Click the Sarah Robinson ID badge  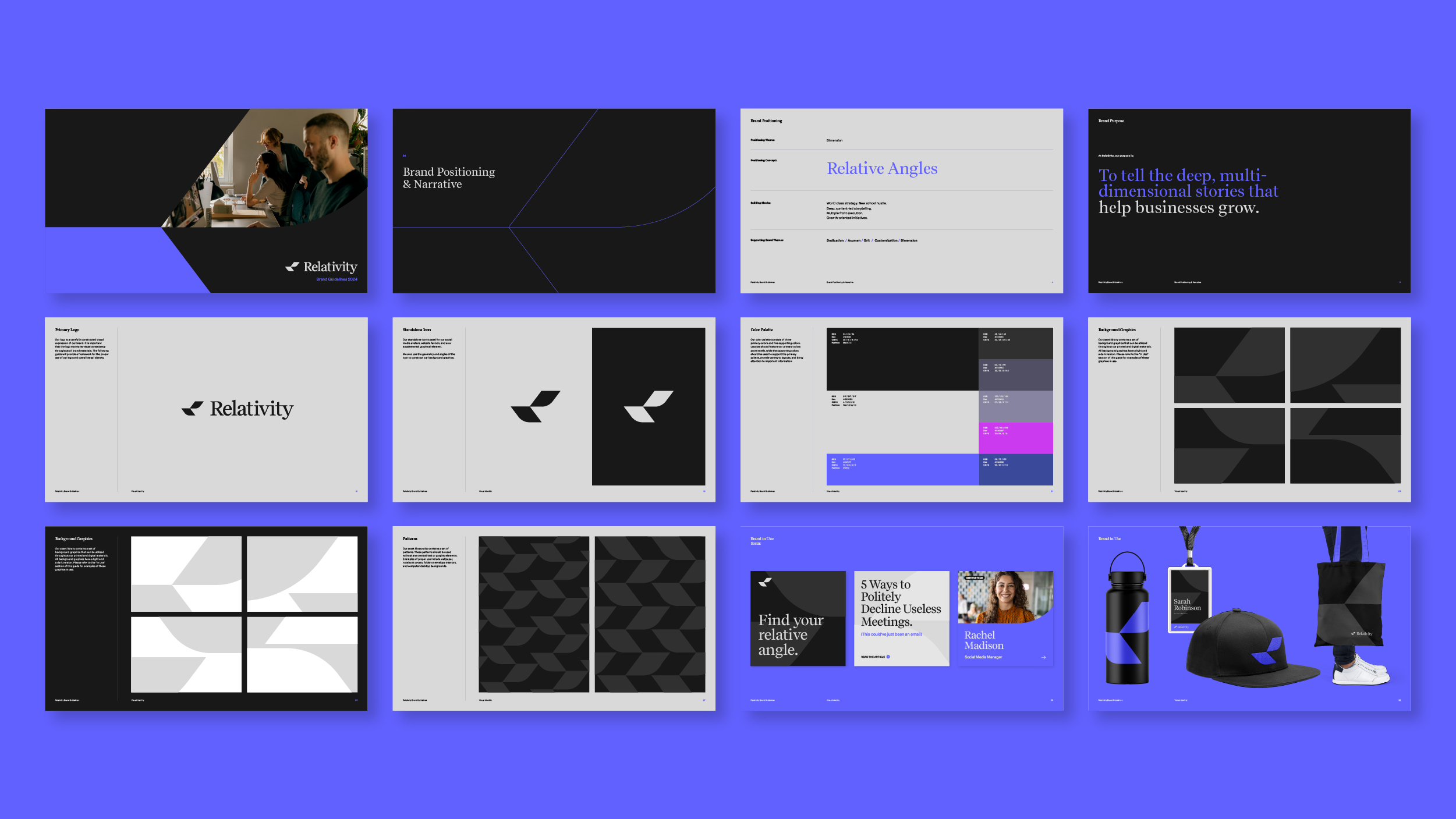point(1189,600)
